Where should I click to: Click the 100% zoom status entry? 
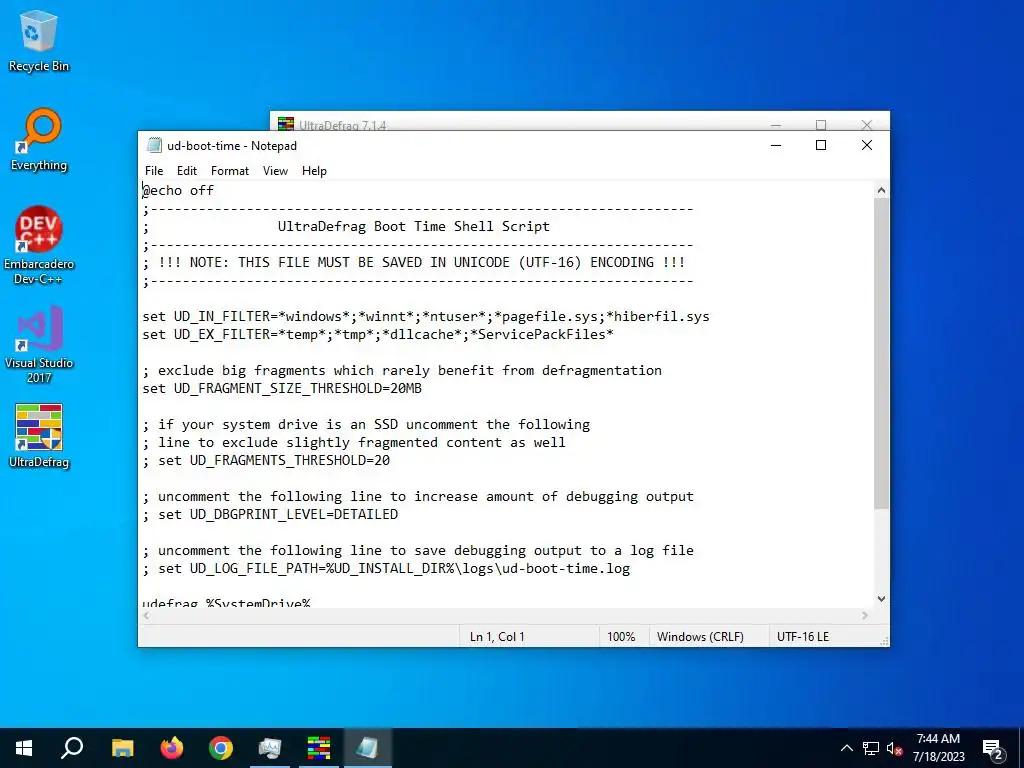621,637
